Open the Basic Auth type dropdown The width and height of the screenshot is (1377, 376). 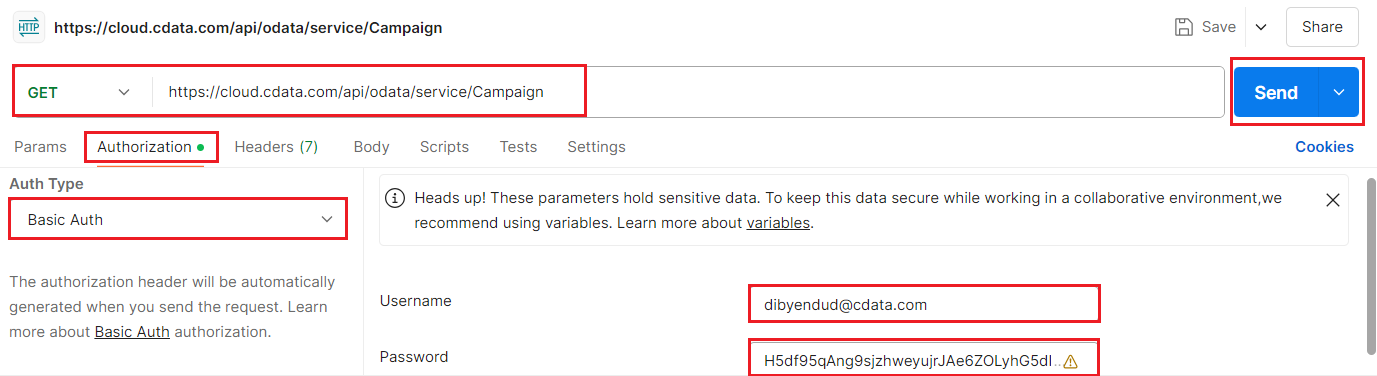point(178,219)
